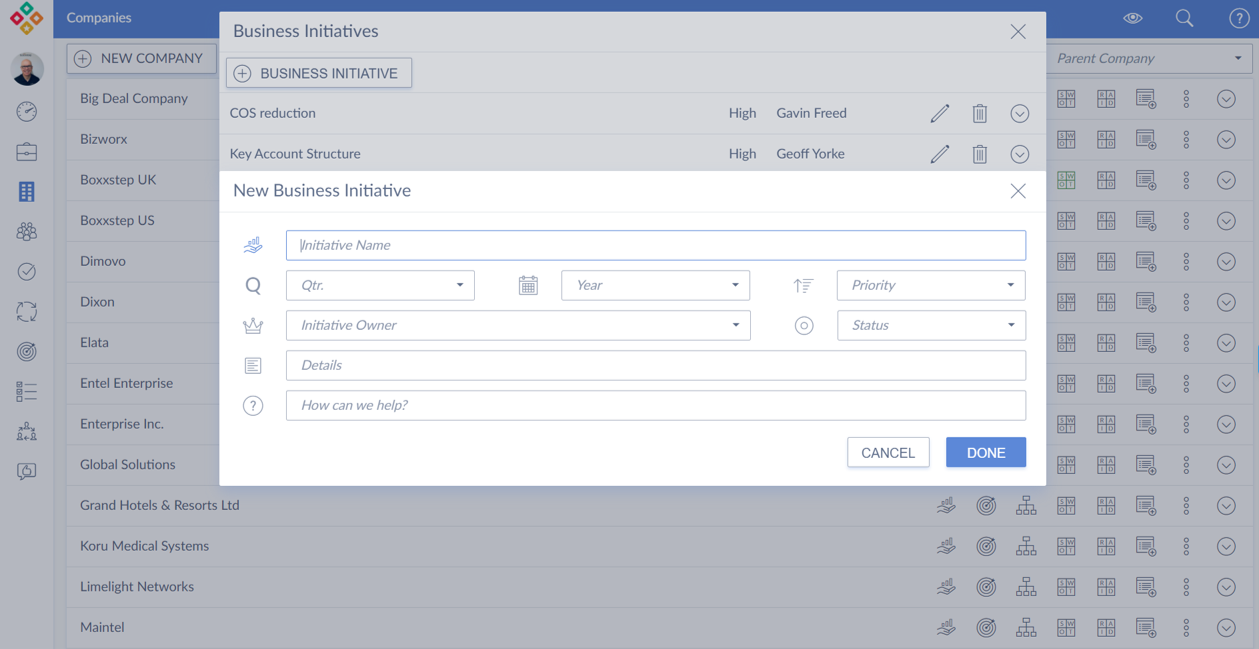The width and height of the screenshot is (1259, 649).
Task: Open the Priority dropdown
Action: pos(930,285)
